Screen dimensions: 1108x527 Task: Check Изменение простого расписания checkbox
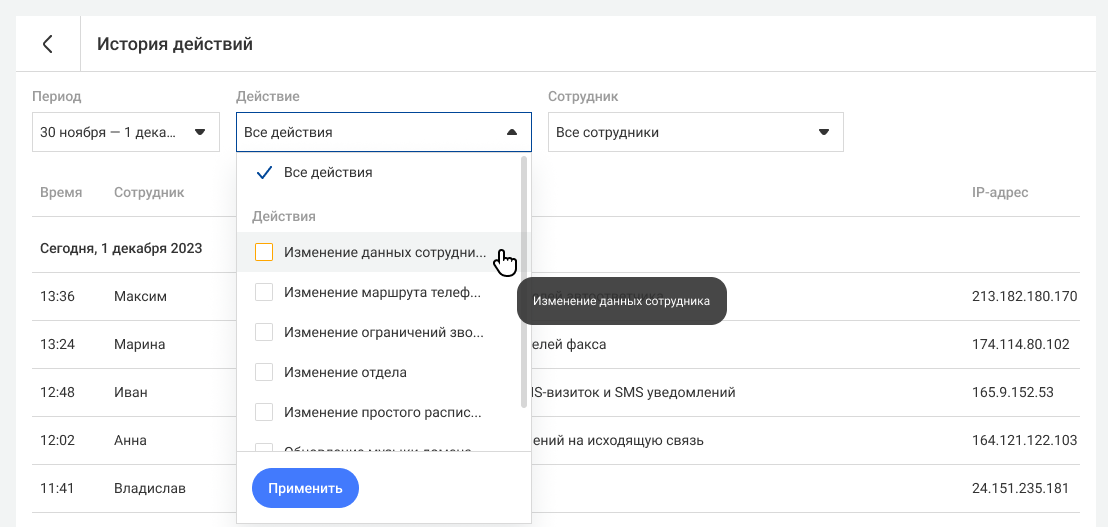(x=264, y=412)
